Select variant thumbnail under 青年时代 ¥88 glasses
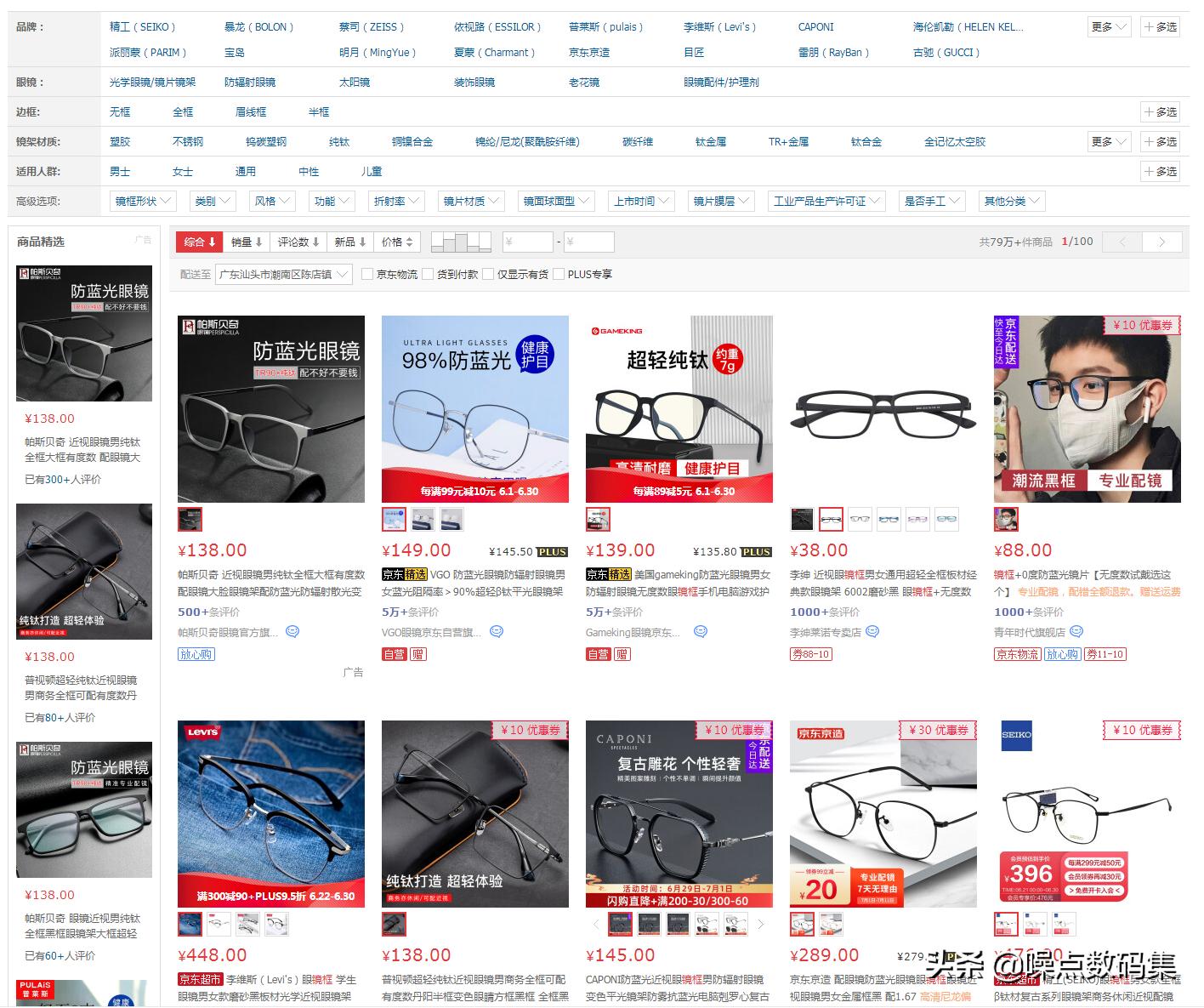The image size is (1204, 1008). click(x=1006, y=519)
